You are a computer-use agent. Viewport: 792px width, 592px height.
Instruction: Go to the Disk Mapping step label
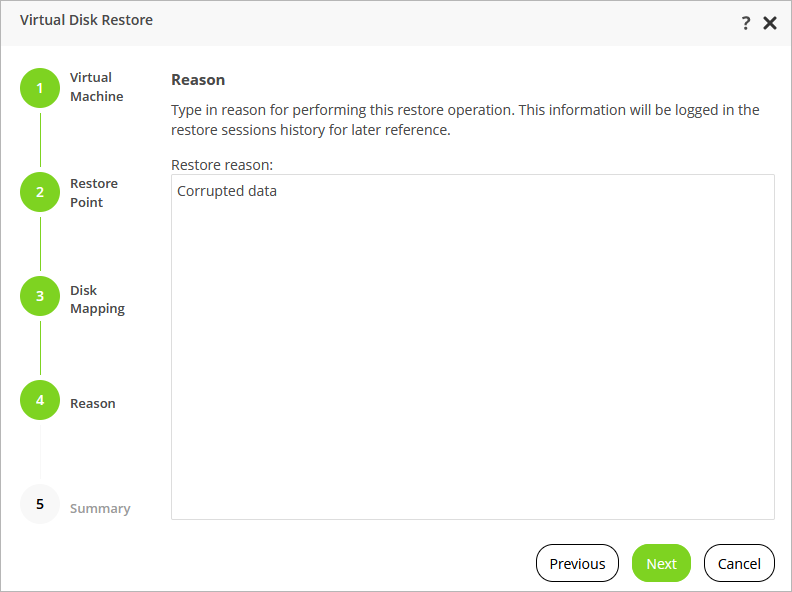coord(97,300)
